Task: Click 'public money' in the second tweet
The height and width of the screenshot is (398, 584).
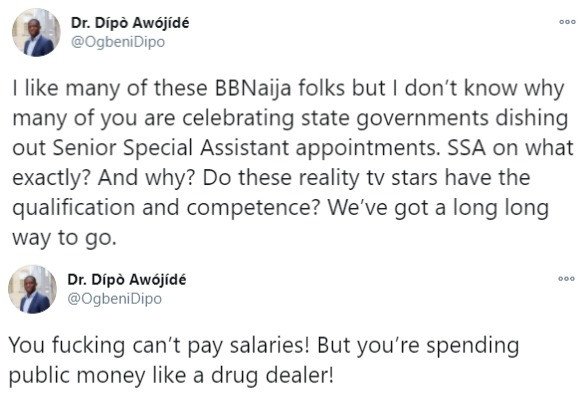Action: click(x=77, y=375)
